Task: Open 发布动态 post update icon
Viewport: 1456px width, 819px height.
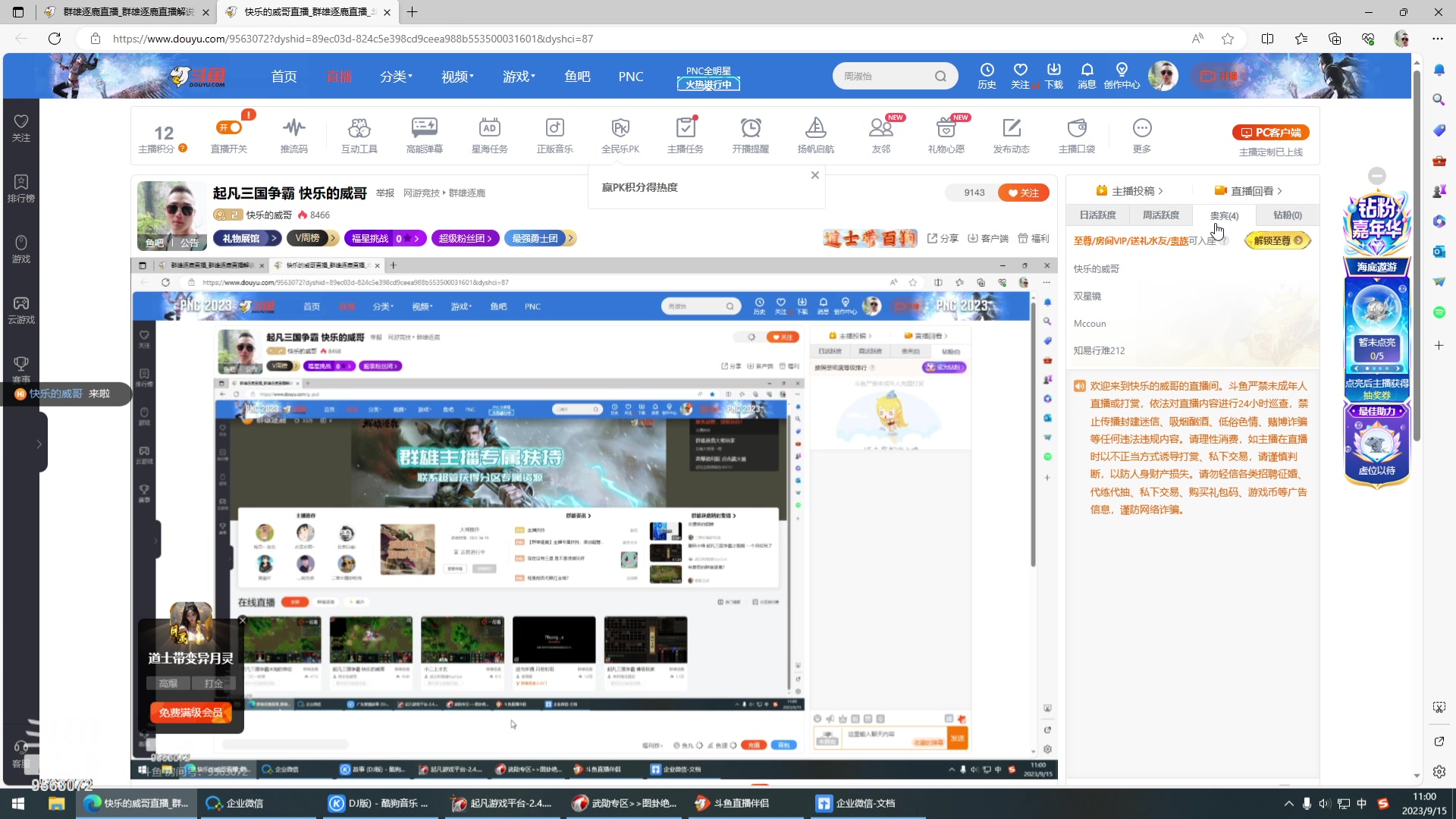Action: point(1012,135)
